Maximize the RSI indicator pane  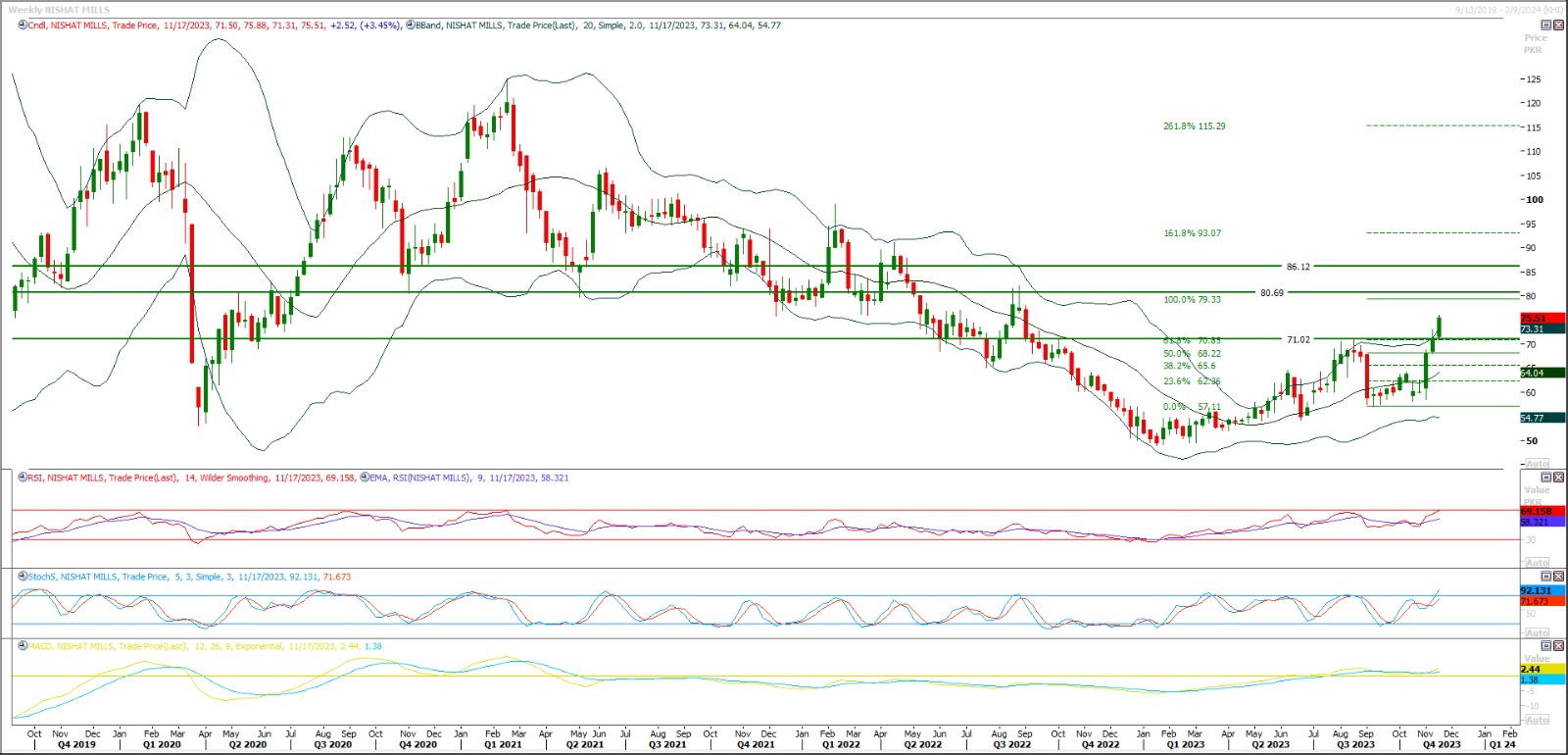tap(1546, 478)
